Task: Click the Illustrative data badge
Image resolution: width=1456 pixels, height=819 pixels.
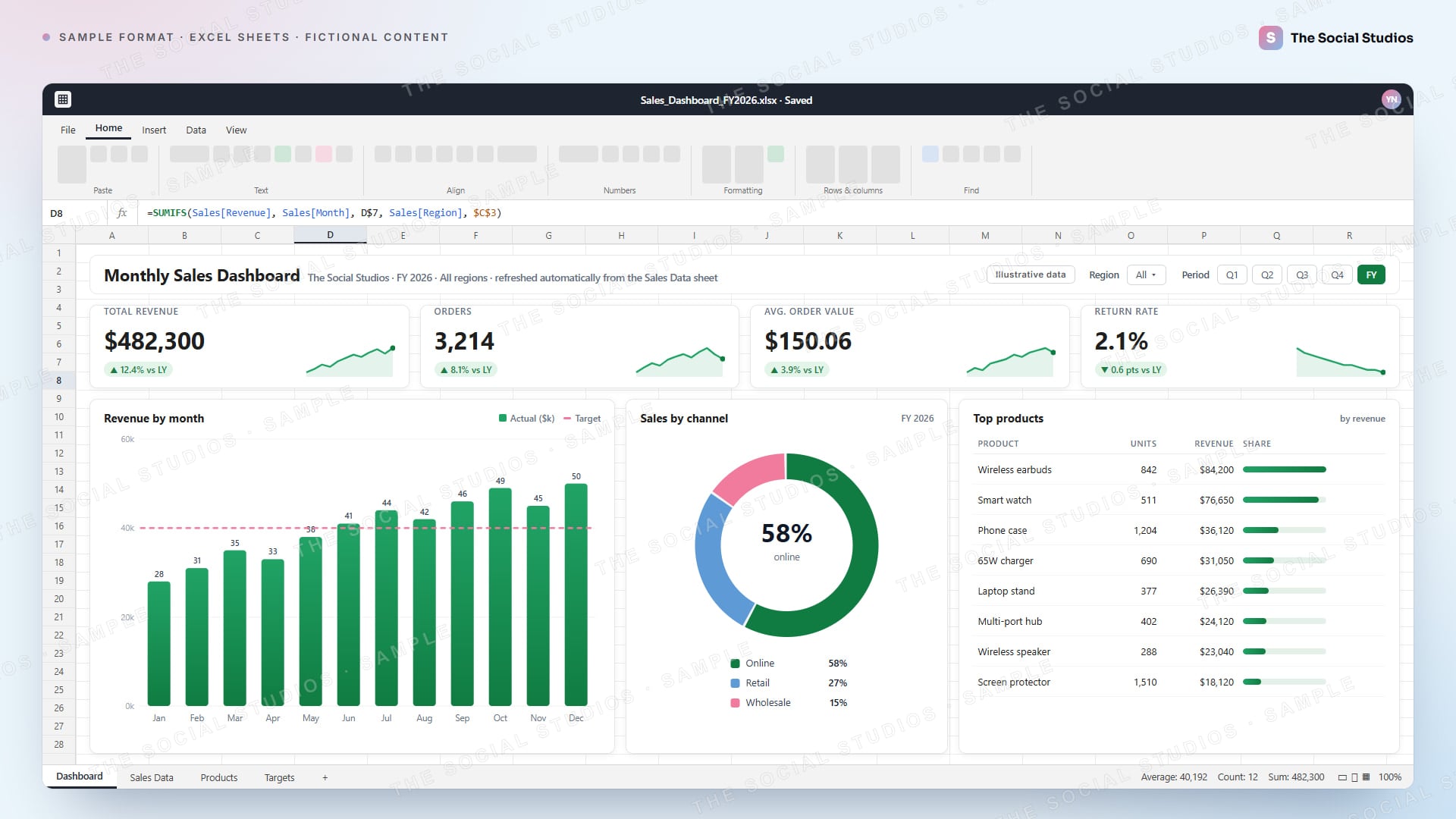Action: coord(1031,275)
